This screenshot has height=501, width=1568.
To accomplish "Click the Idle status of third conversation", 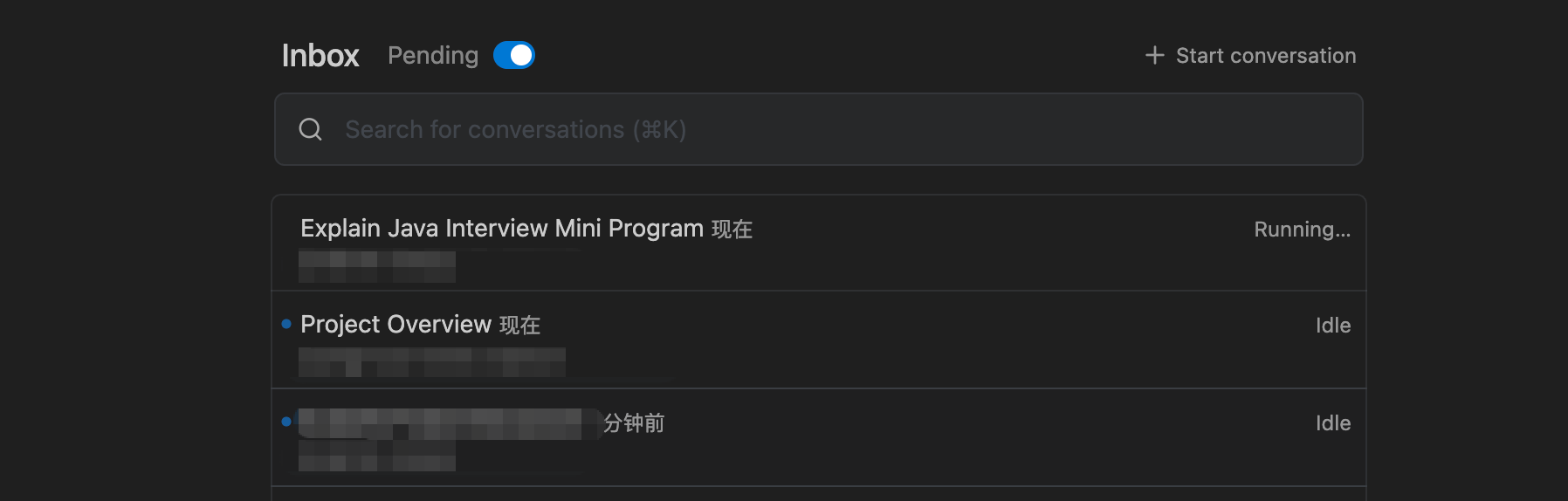I will coord(1332,423).
